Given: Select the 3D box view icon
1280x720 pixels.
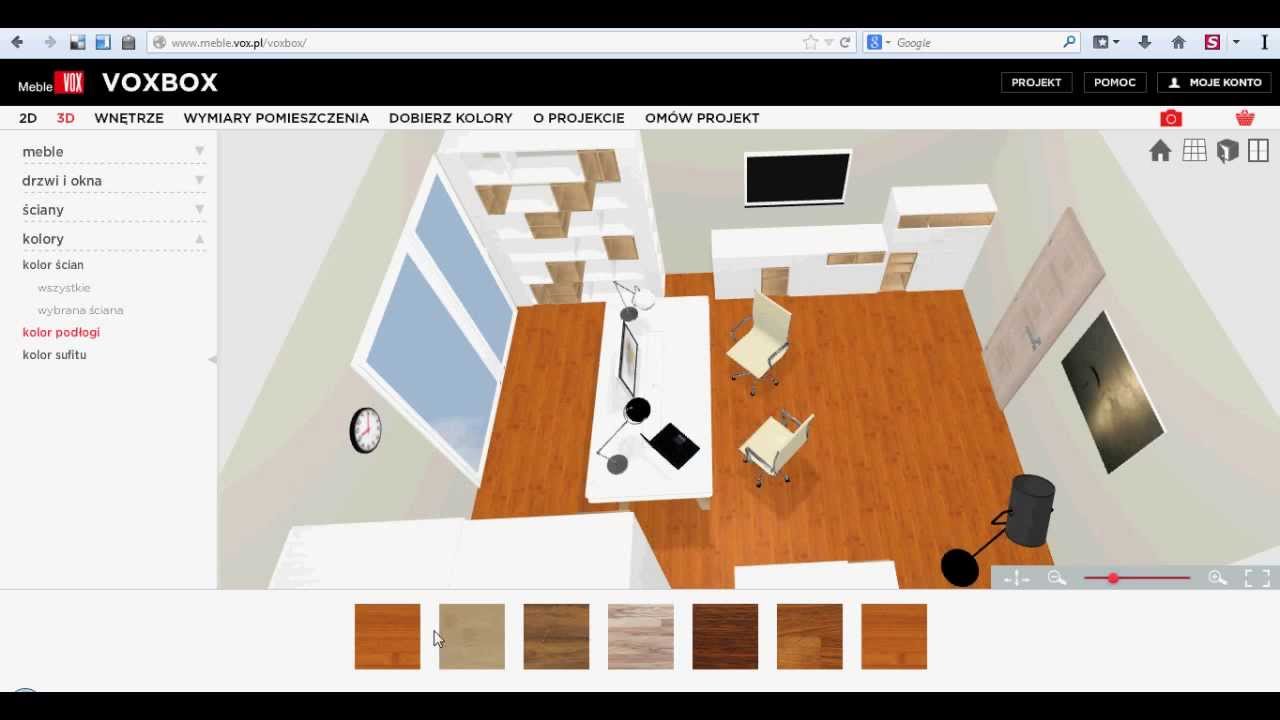Looking at the screenshot, I should click(x=1227, y=150).
